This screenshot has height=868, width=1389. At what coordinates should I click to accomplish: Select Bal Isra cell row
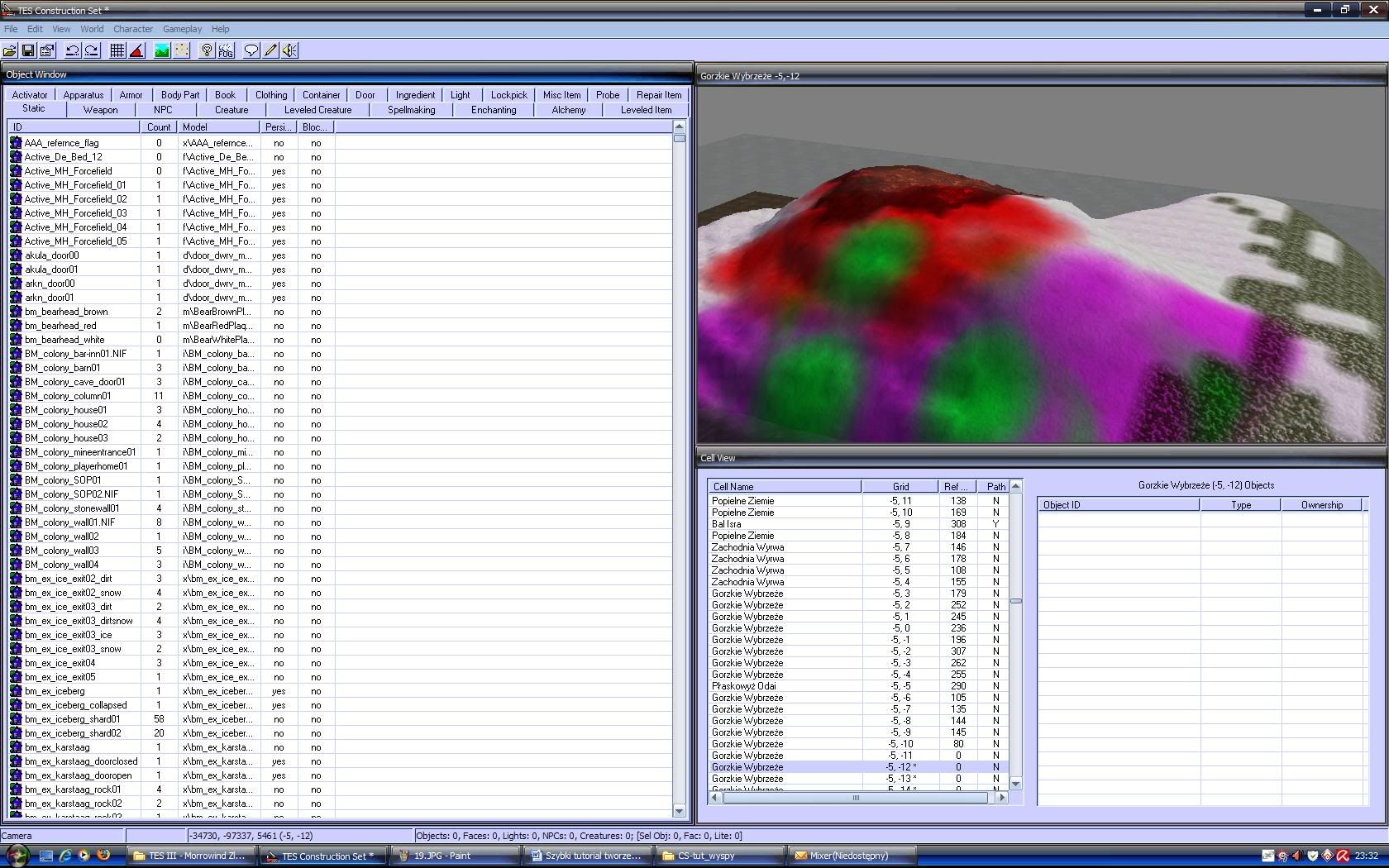(x=858, y=524)
